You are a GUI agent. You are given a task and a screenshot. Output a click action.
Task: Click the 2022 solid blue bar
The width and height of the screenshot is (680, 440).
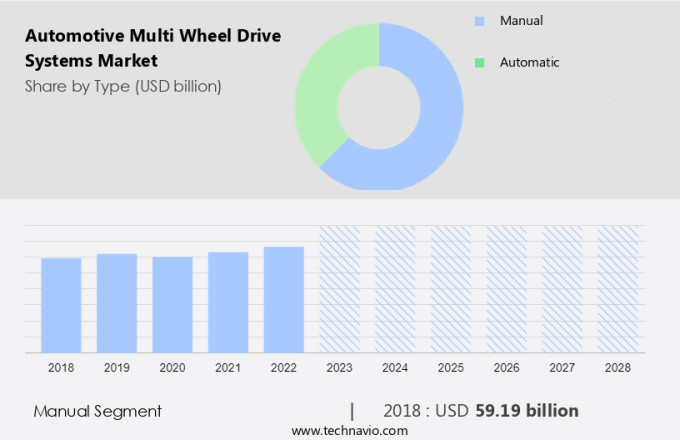click(284, 300)
